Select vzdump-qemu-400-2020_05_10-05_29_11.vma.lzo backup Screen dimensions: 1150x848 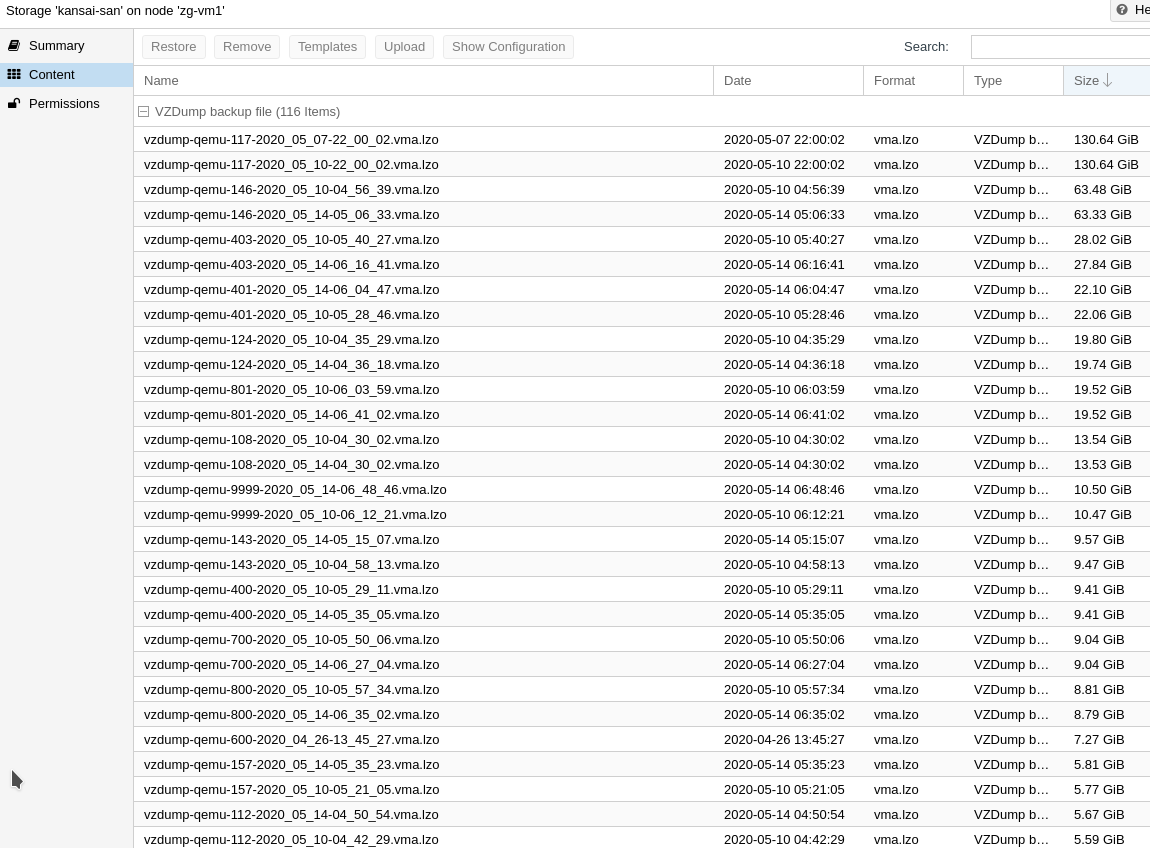(642, 589)
